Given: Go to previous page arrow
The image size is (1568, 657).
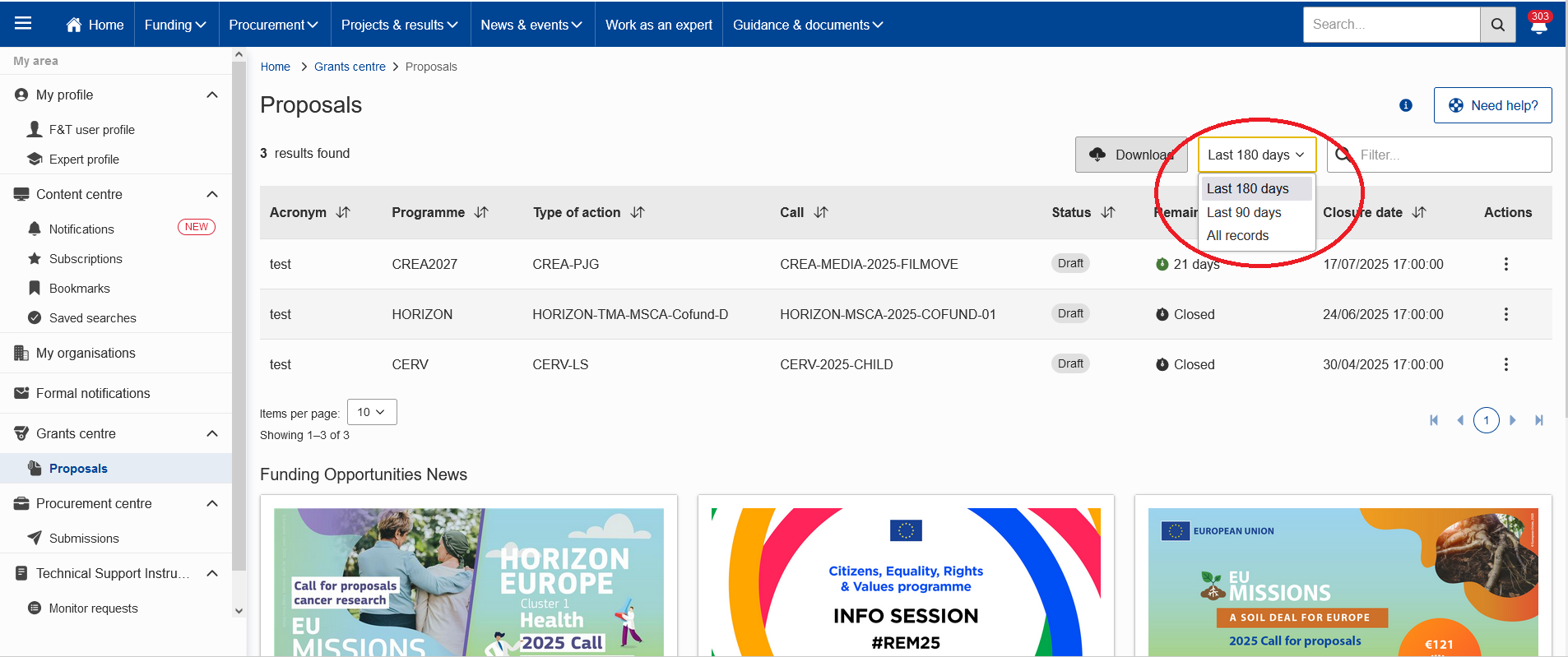Looking at the screenshot, I should click(1460, 420).
